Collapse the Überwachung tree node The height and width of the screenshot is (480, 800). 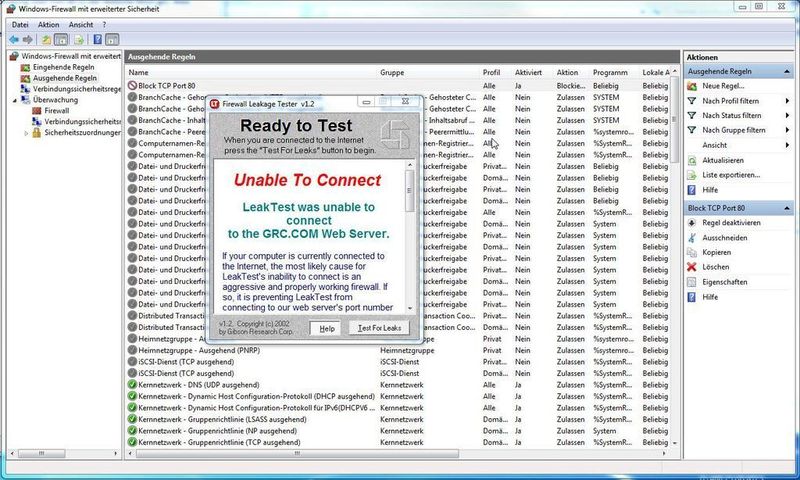coord(15,100)
